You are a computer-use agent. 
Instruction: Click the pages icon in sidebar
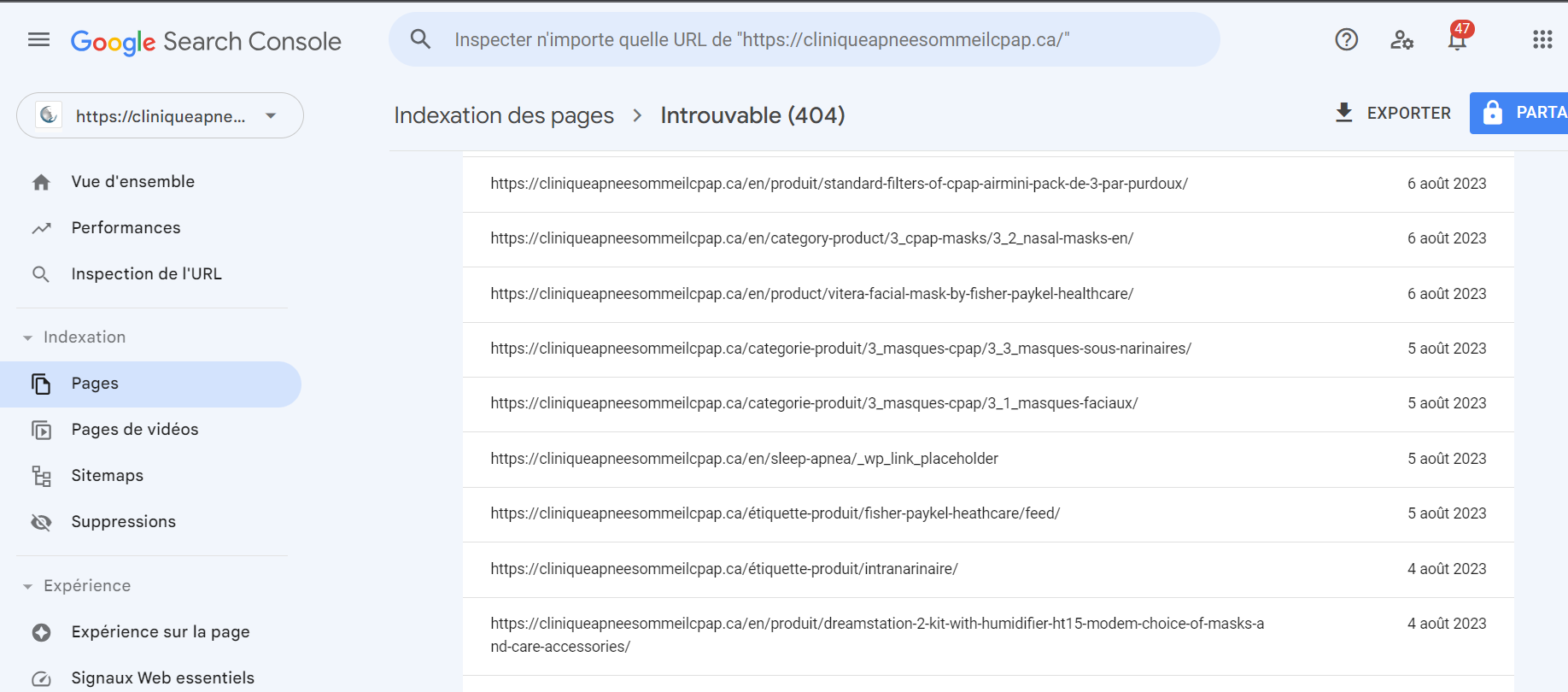[x=41, y=384]
